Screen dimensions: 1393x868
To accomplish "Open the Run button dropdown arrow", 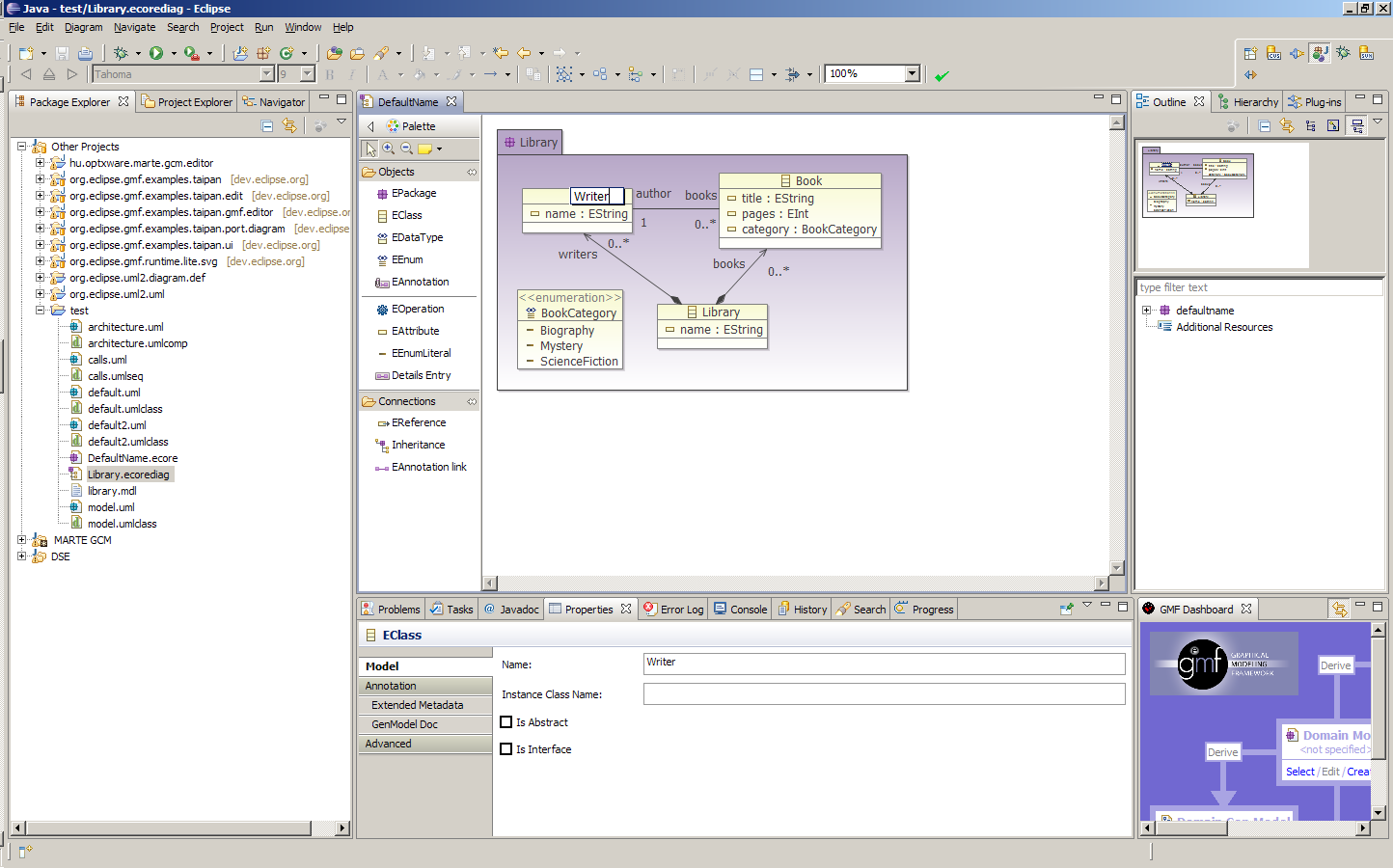I will coord(174,54).
